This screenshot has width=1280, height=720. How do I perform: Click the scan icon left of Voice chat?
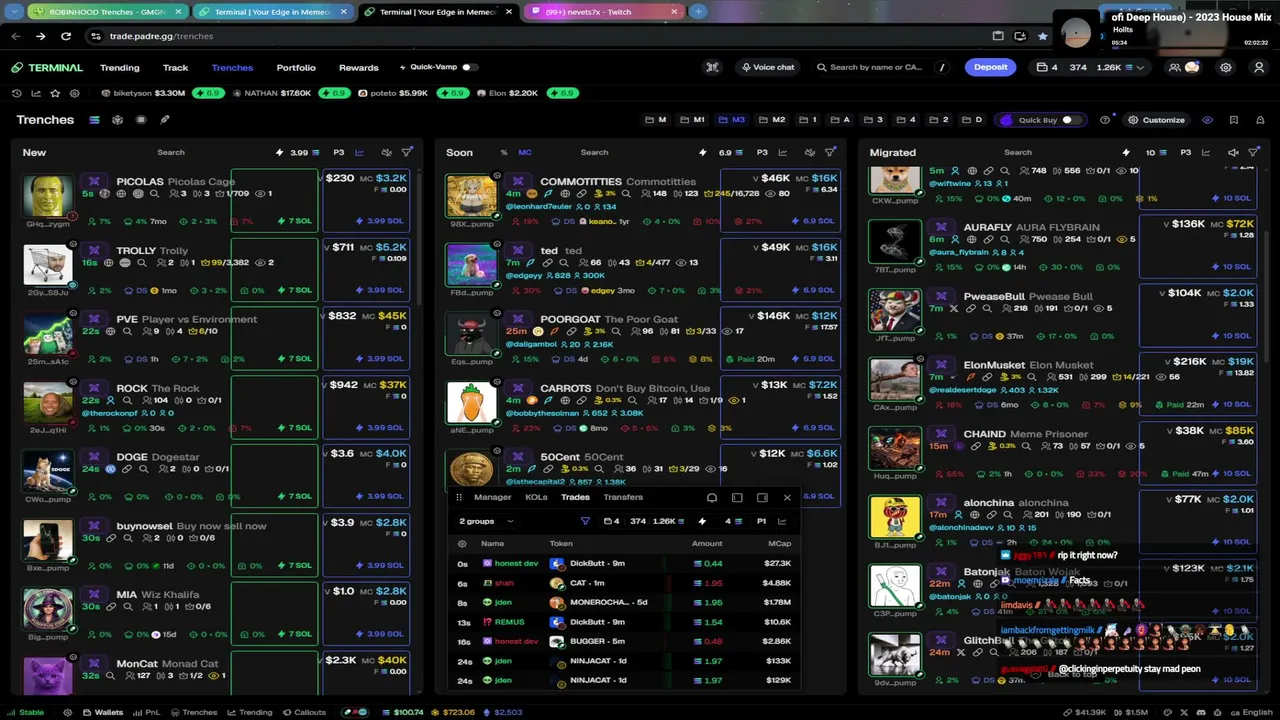coord(712,67)
